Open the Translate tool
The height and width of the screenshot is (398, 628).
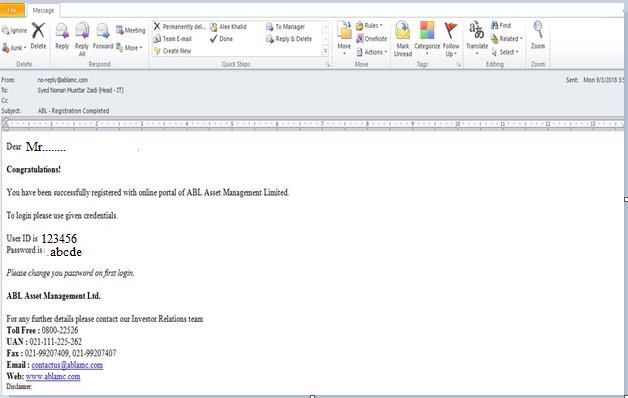click(x=477, y=38)
